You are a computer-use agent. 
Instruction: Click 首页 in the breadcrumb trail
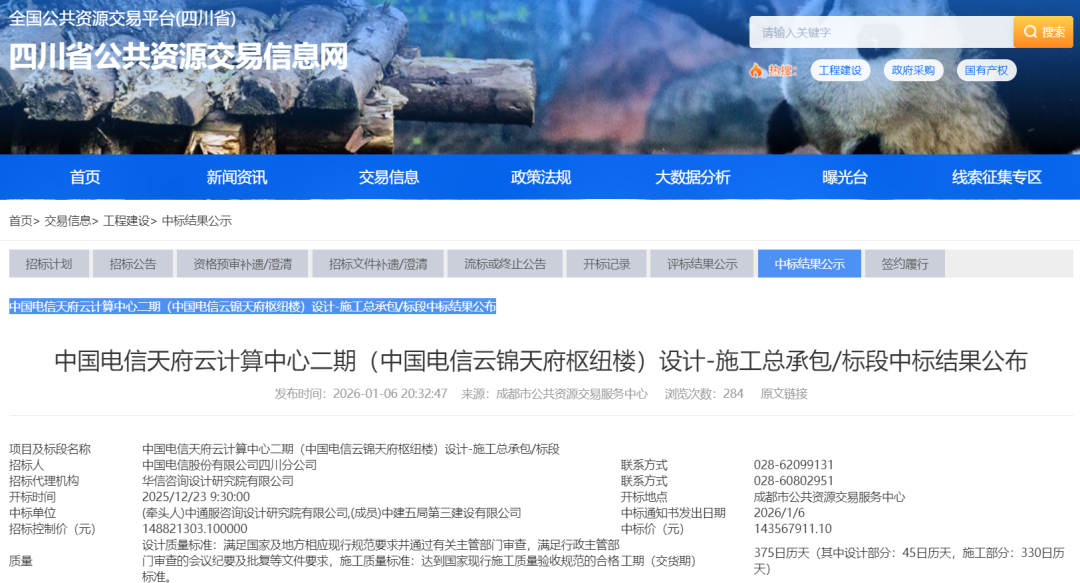21,221
